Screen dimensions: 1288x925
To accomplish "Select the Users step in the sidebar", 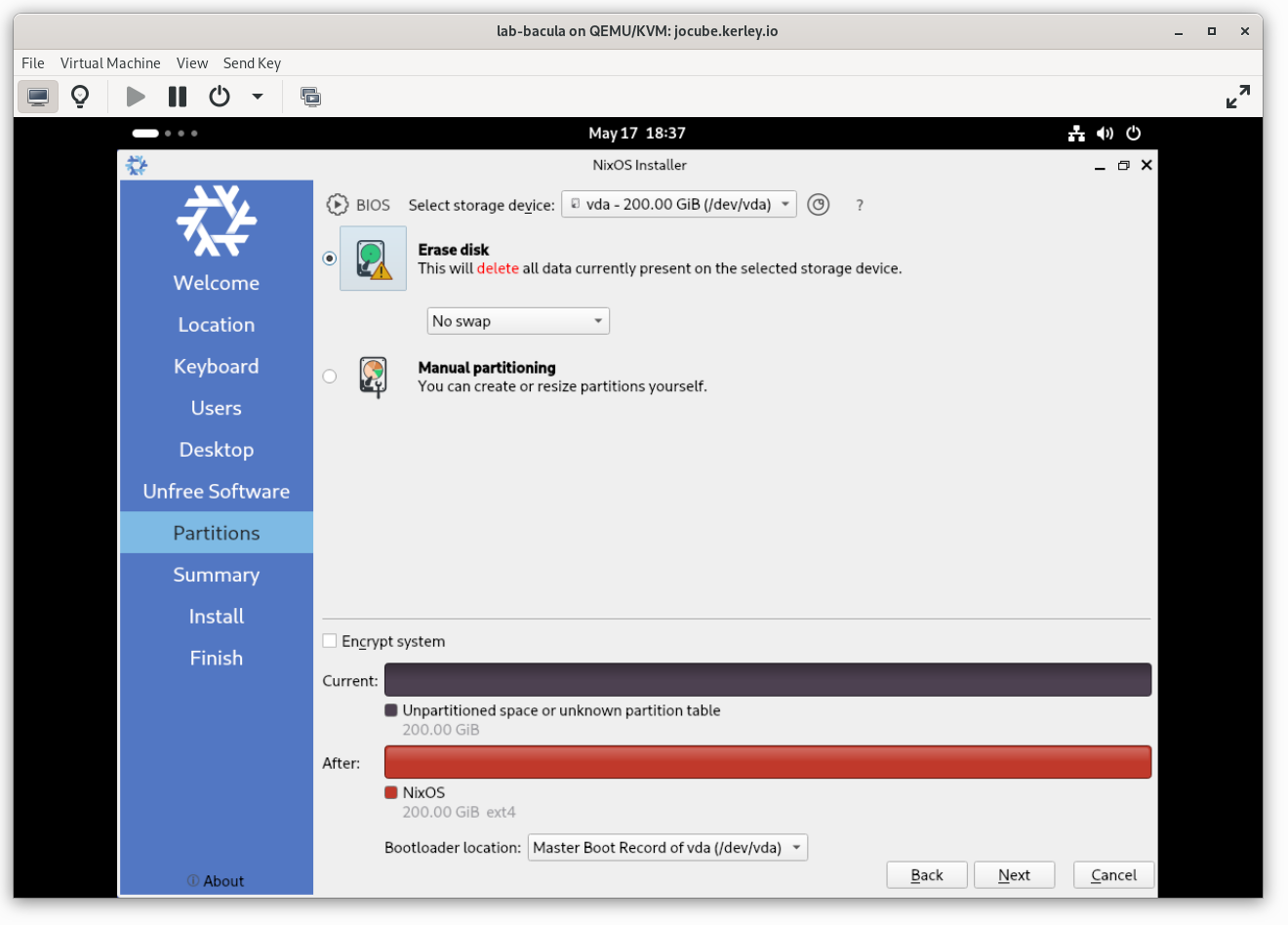I will click(x=217, y=408).
